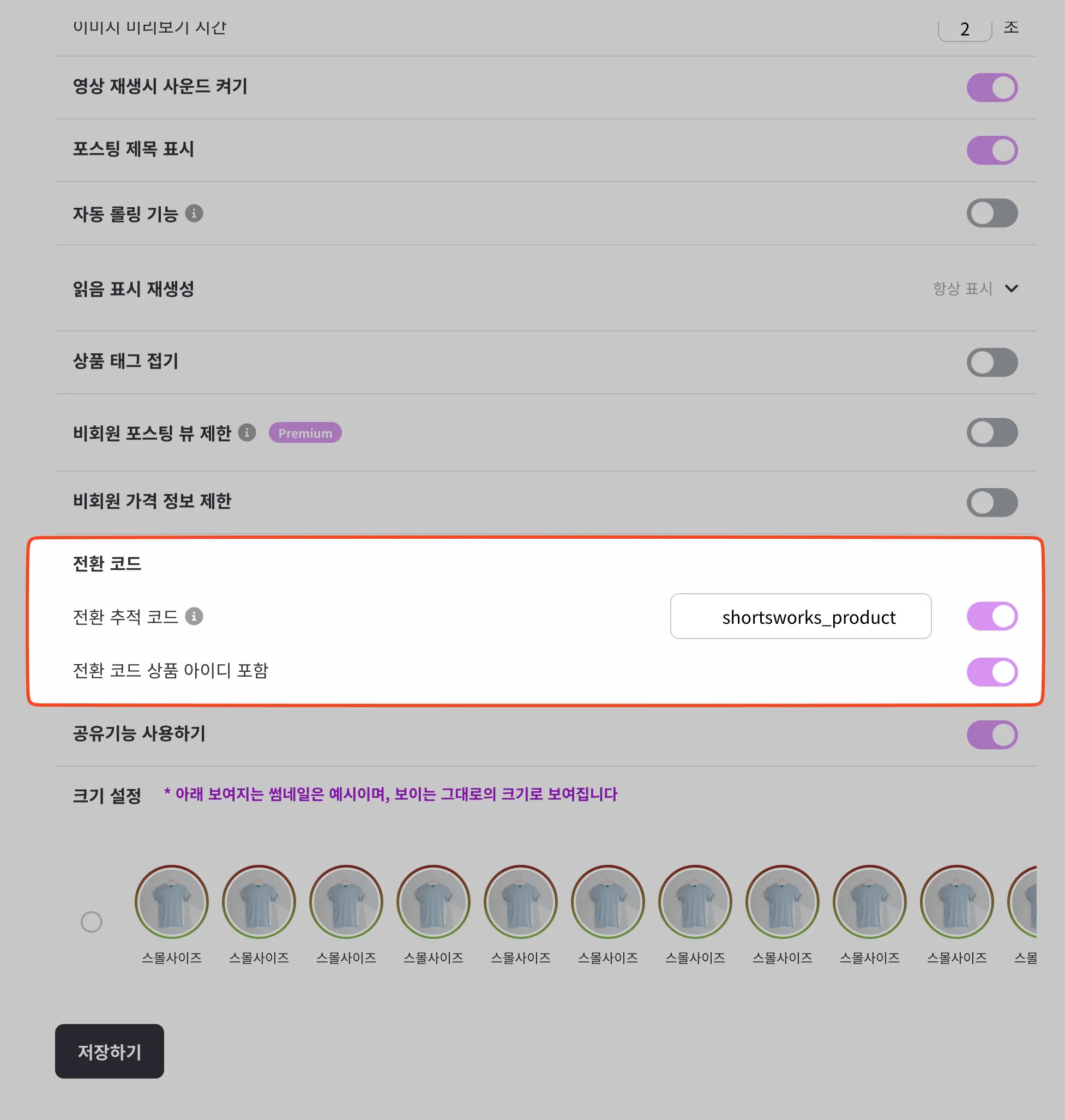Expand 읽음 표시 재생성 chevron arrow
The width and height of the screenshot is (1065, 1120).
tap(1011, 288)
